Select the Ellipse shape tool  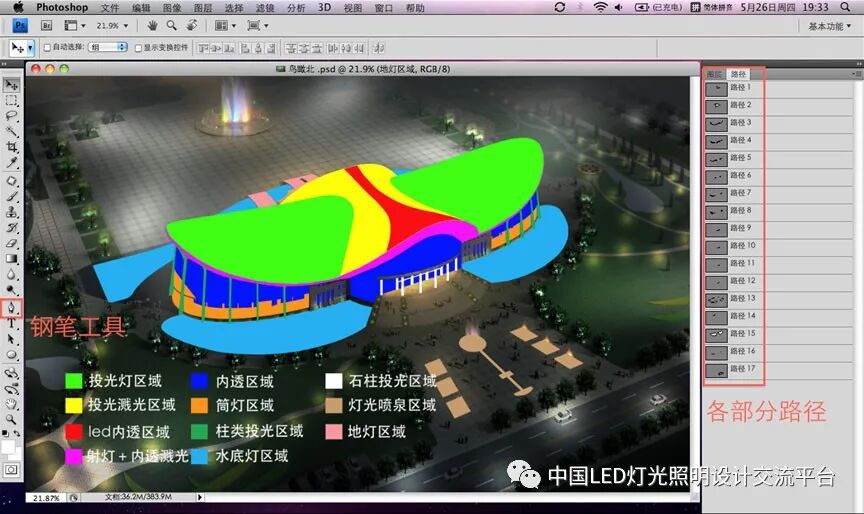[x=11, y=355]
